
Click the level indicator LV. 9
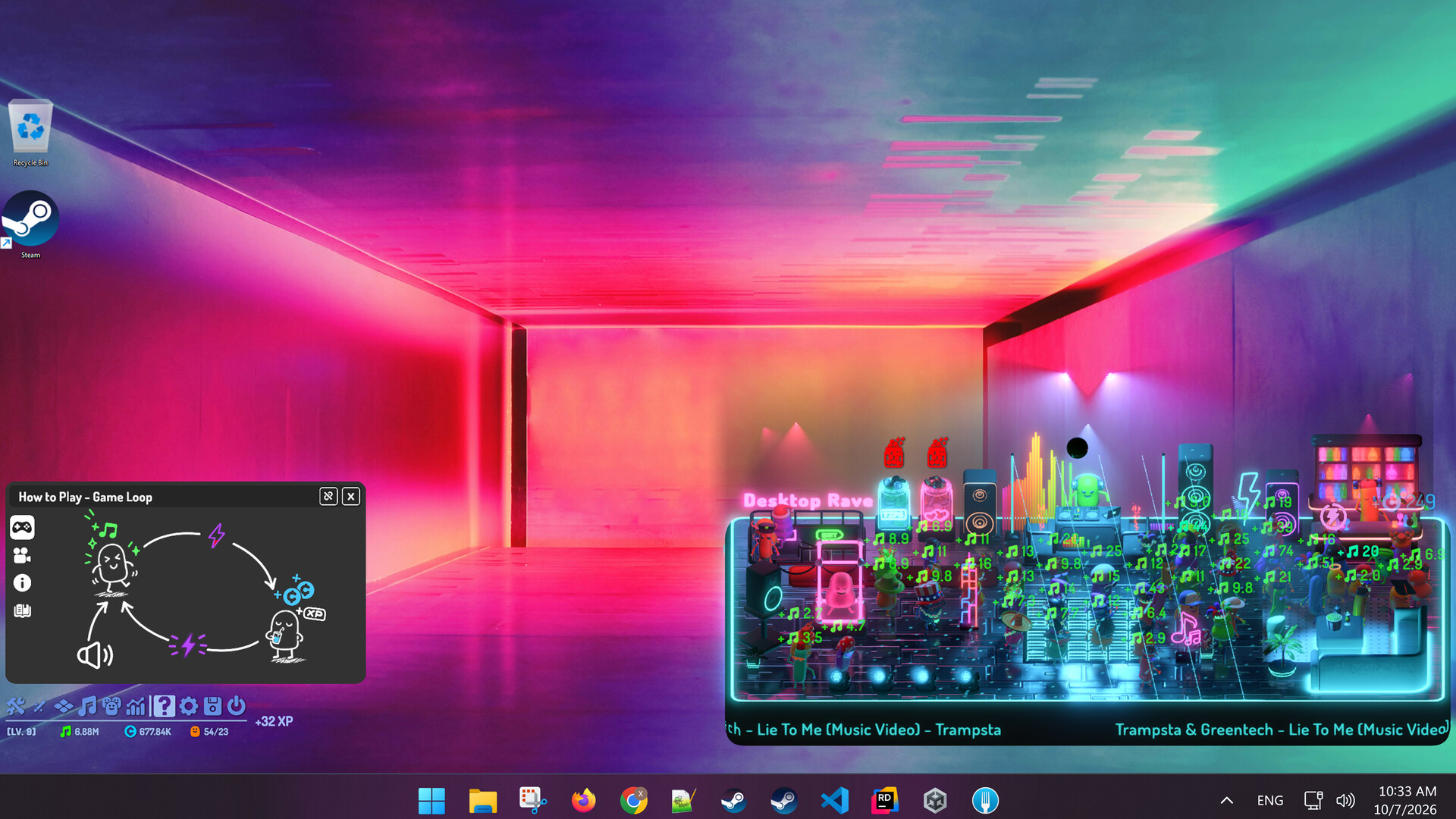pyautogui.click(x=22, y=732)
